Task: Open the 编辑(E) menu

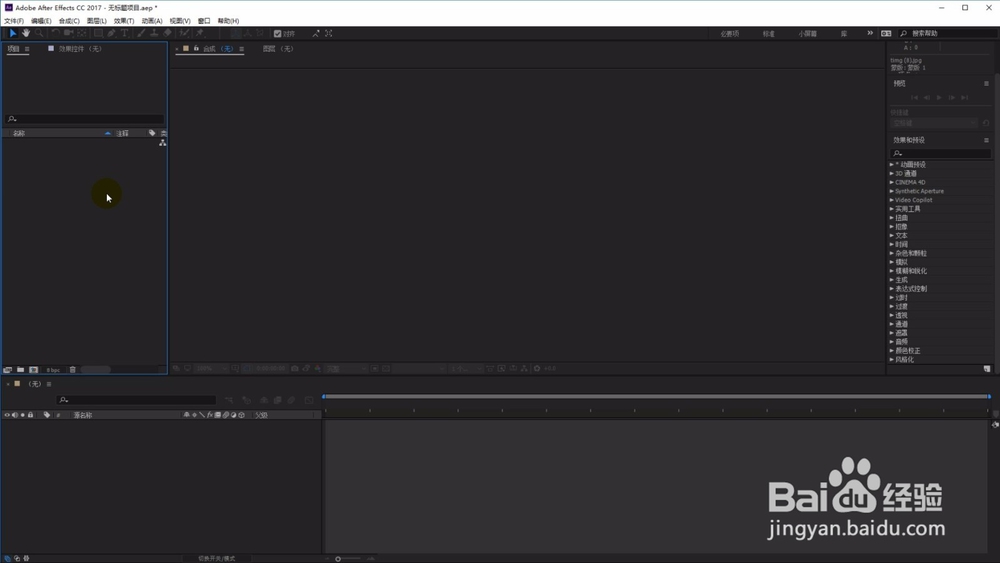Action: 41,21
